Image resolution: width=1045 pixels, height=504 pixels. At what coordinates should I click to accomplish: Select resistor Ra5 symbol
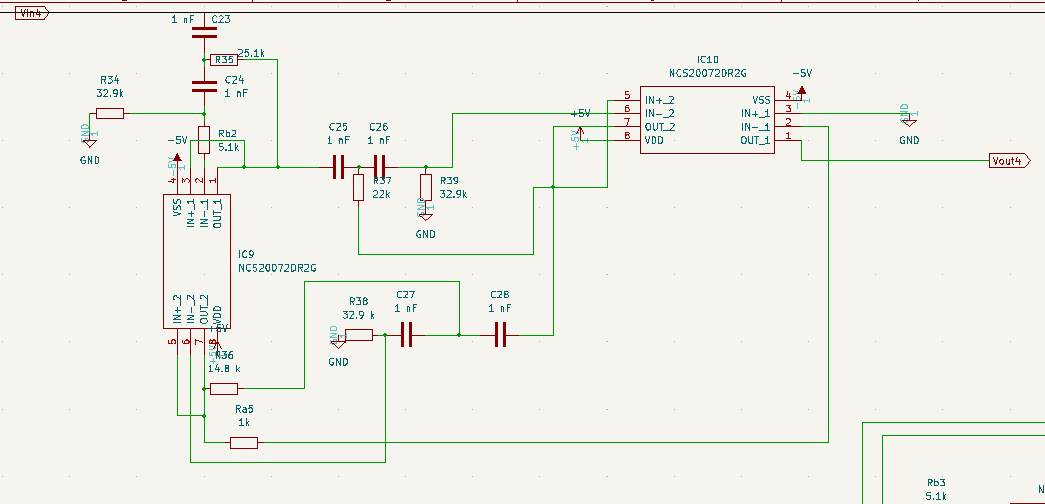(x=244, y=443)
